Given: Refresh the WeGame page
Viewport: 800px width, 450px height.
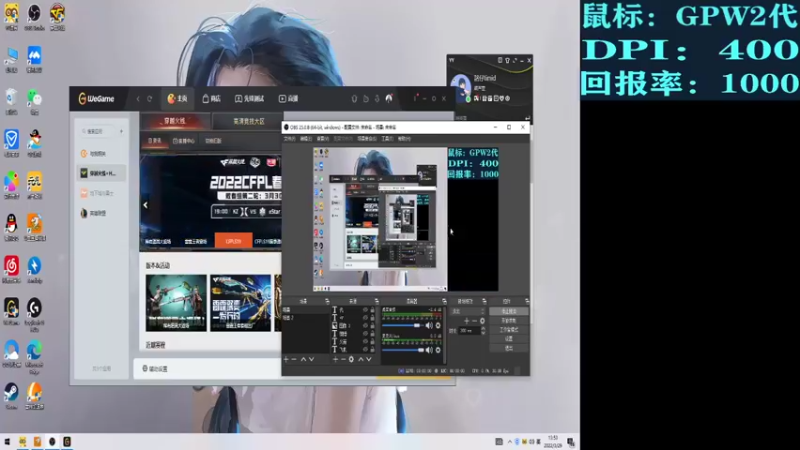Looking at the screenshot, I should pos(149,98).
